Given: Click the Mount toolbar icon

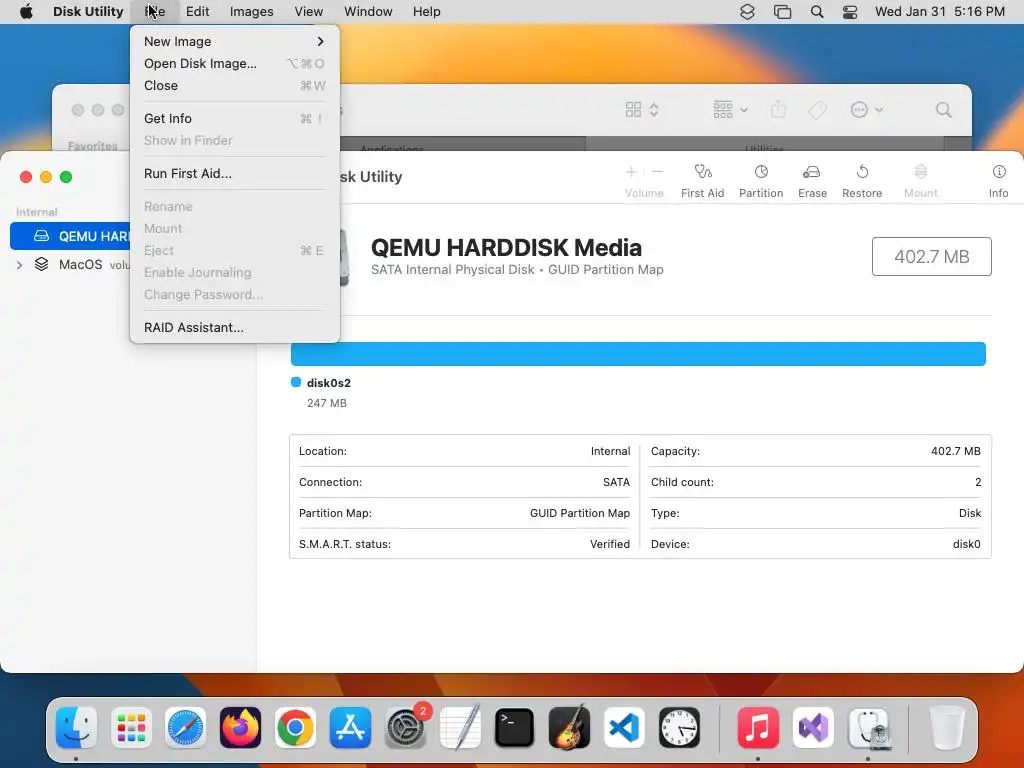Looking at the screenshot, I should (x=920, y=172).
